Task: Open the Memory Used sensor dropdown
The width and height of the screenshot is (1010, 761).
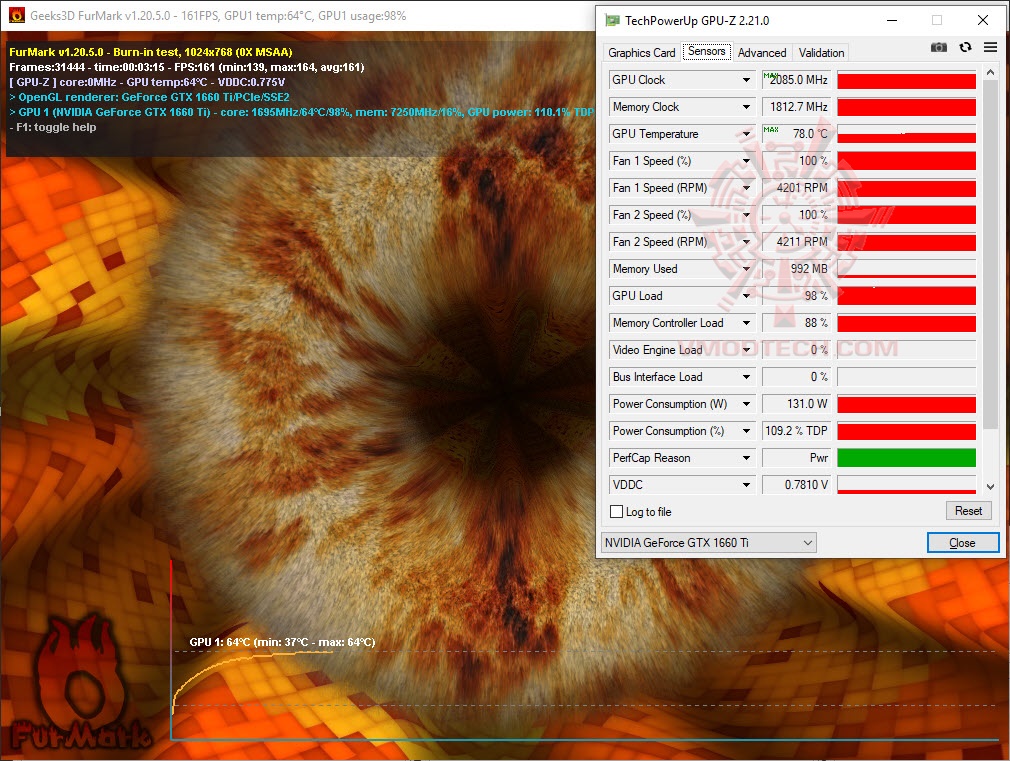Action: [x=746, y=269]
